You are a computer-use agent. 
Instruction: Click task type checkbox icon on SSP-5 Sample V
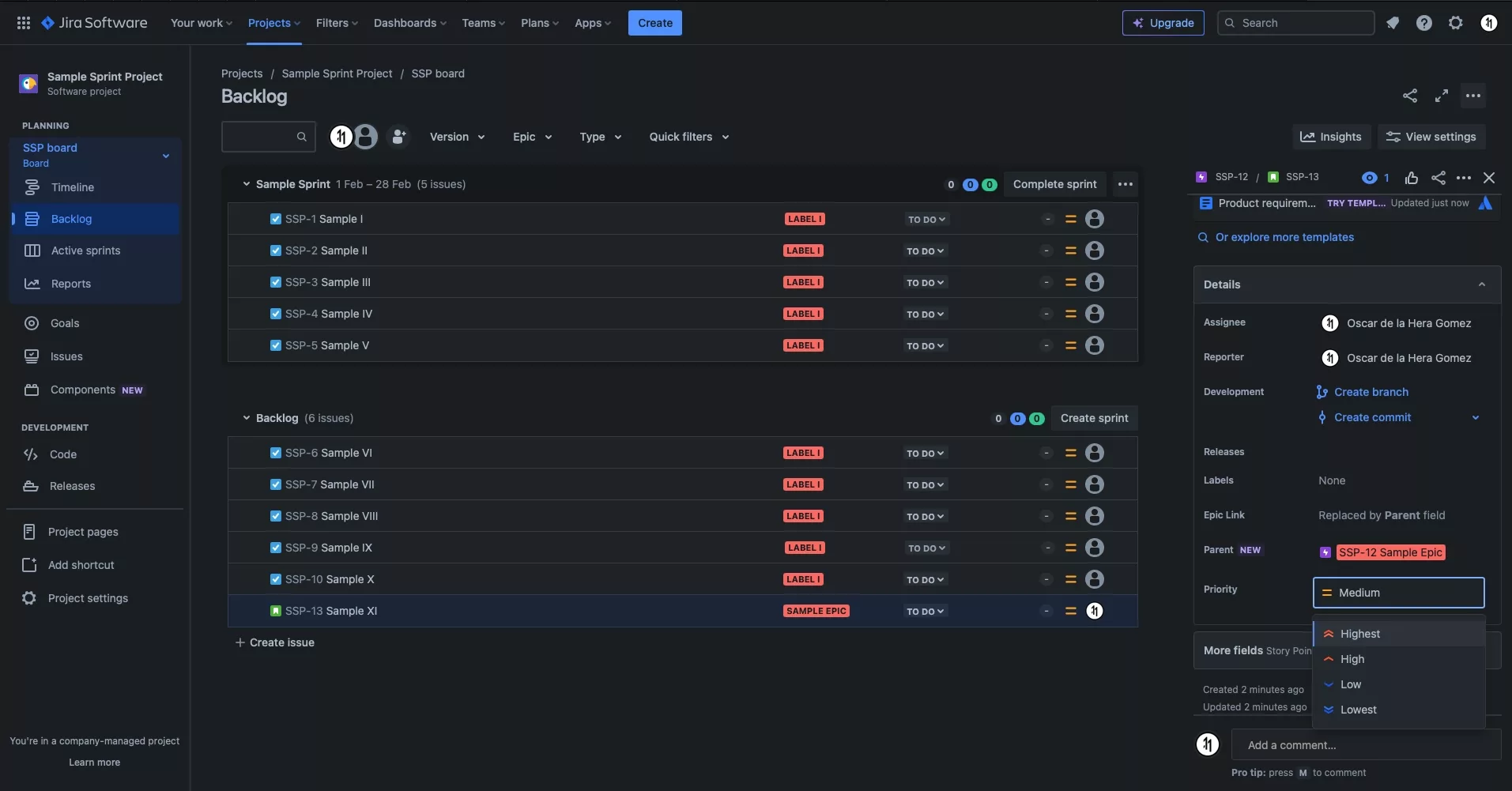[x=276, y=345]
